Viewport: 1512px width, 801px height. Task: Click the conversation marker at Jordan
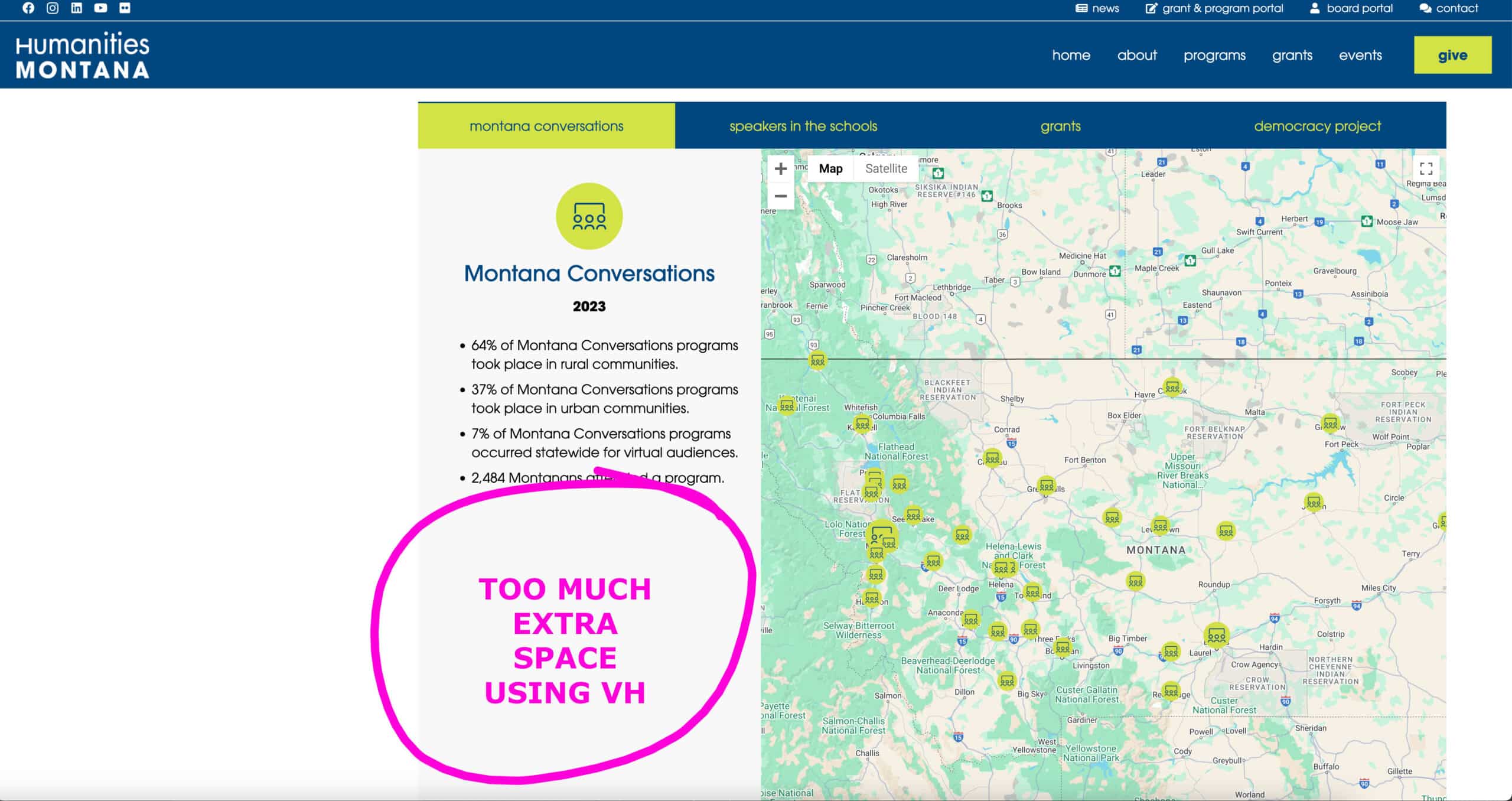click(x=1314, y=503)
